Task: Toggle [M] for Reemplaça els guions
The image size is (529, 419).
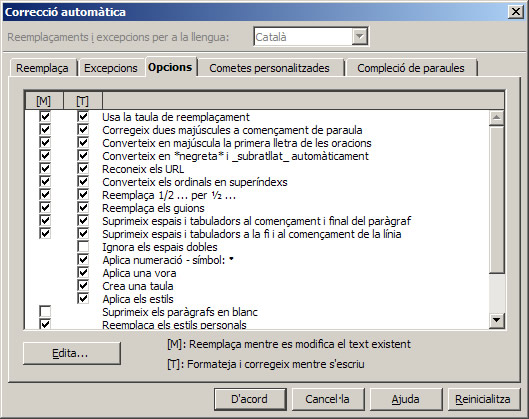Action: click(x=45, y=207)
